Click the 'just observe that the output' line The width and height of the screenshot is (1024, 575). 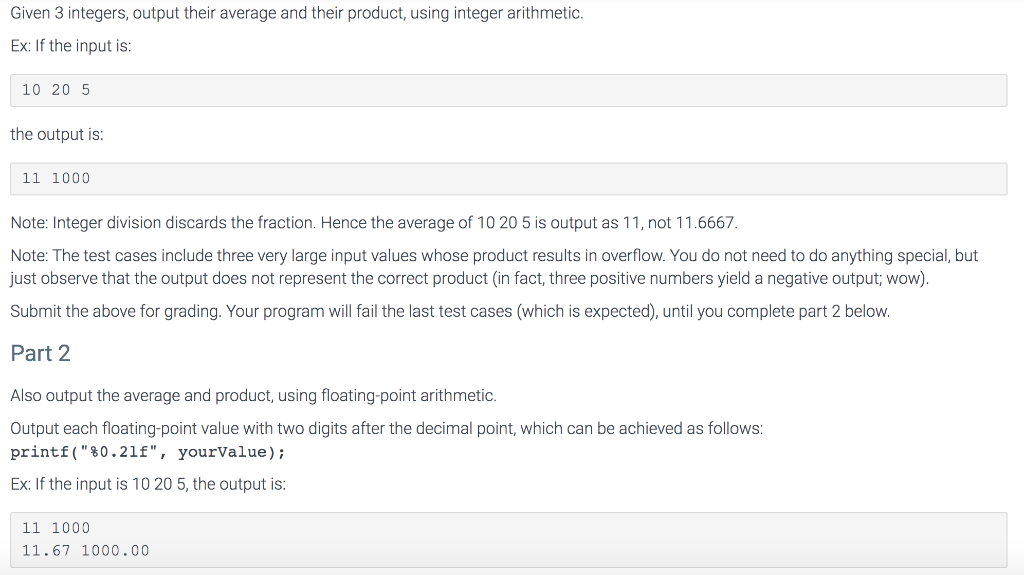tap(470, 278)
